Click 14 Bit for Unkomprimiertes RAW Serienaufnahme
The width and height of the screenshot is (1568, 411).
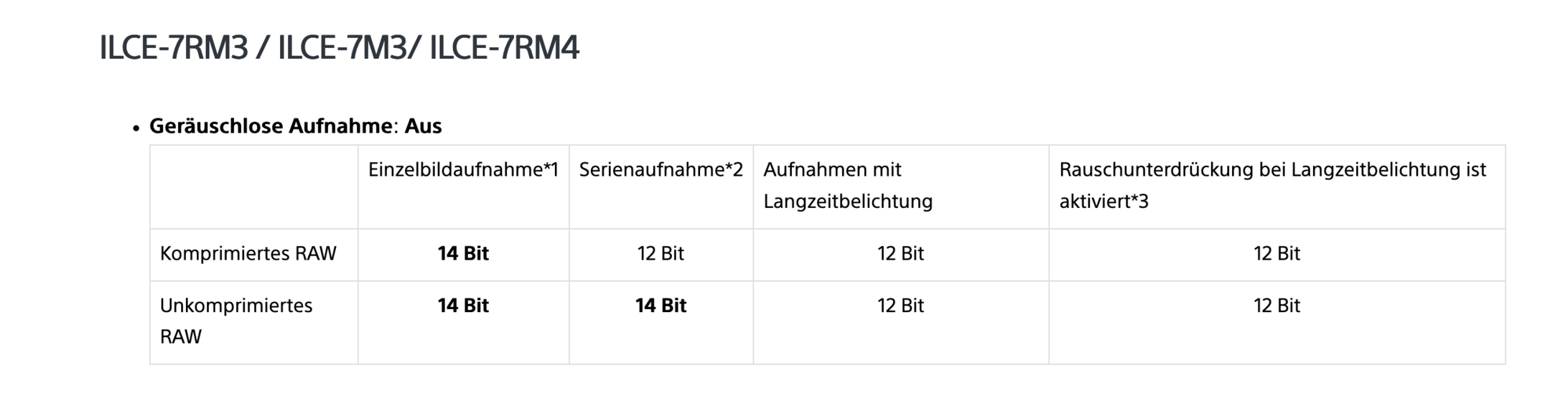[x=661, y=306]
